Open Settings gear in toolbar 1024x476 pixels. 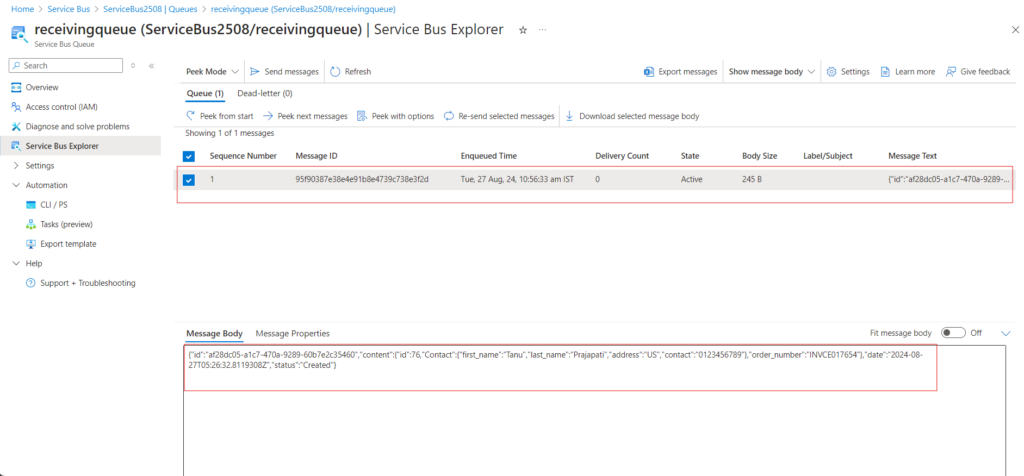tap(831, 72)
